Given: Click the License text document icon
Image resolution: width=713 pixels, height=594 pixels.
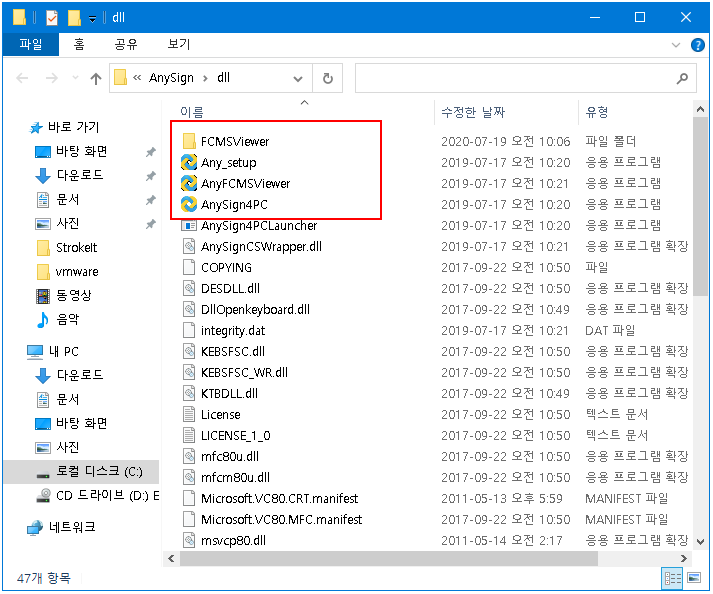Looking at the screenshot, I should tap(189, 414).
